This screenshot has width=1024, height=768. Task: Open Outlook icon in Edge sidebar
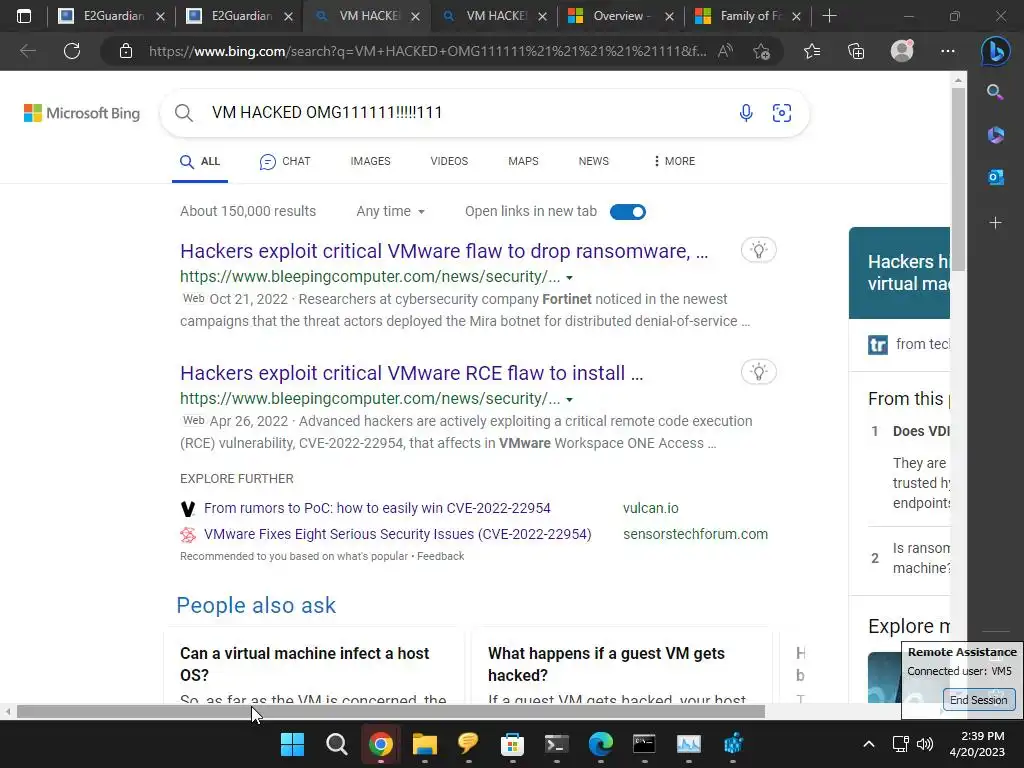point(995,177)
